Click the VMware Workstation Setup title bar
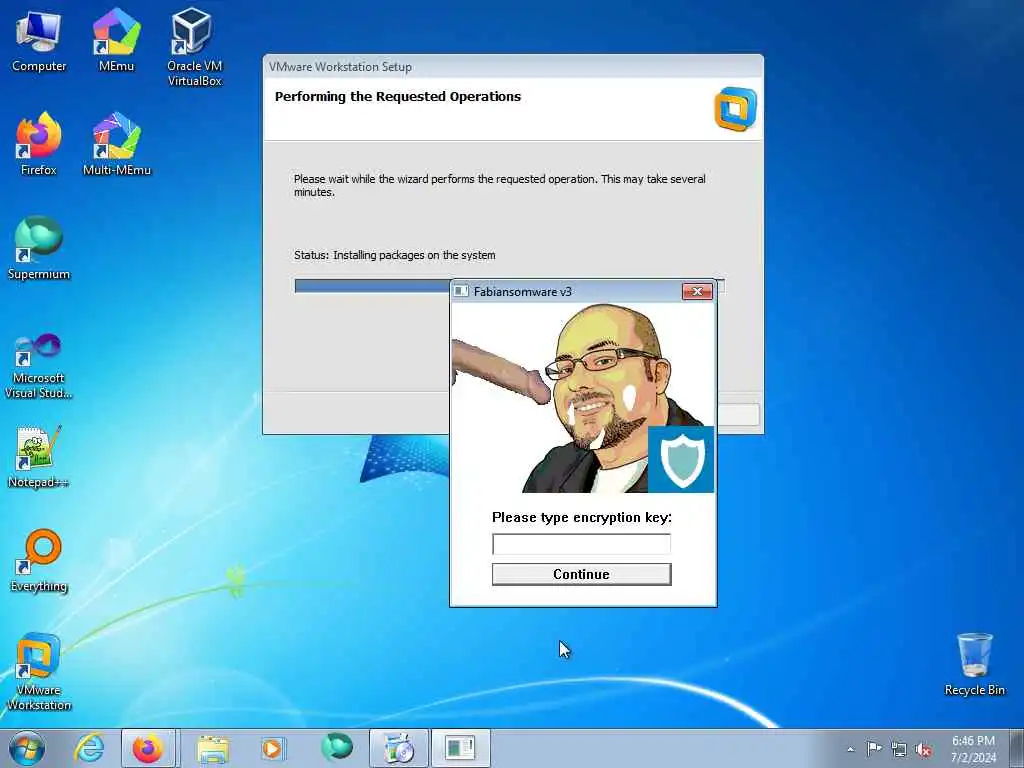The image size is (1024, 768). point(513,67)
